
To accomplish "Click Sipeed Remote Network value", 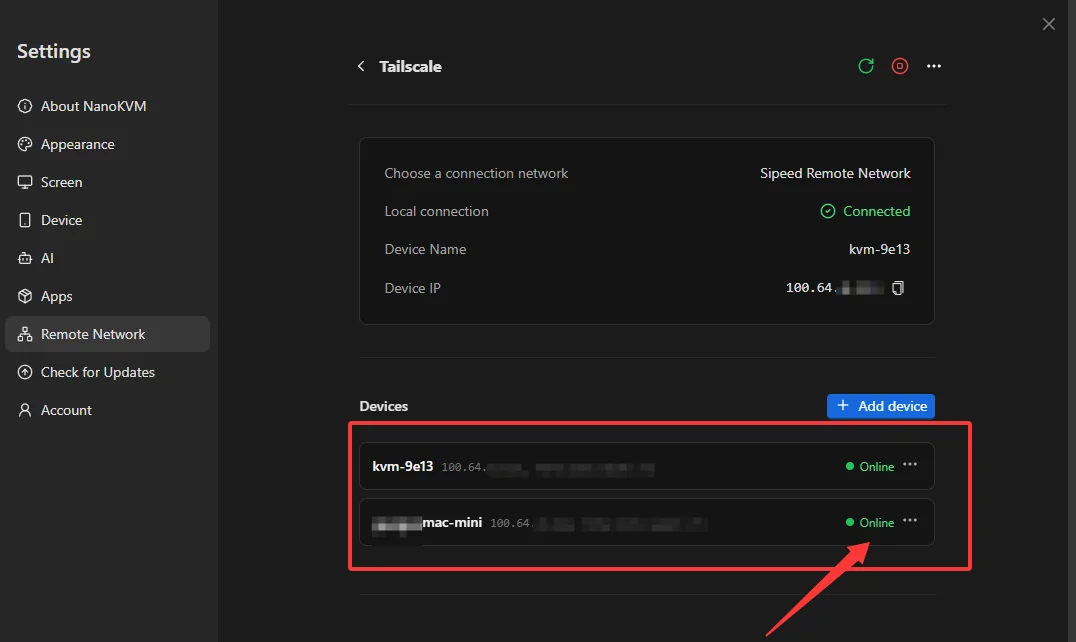I will (835, 174).
